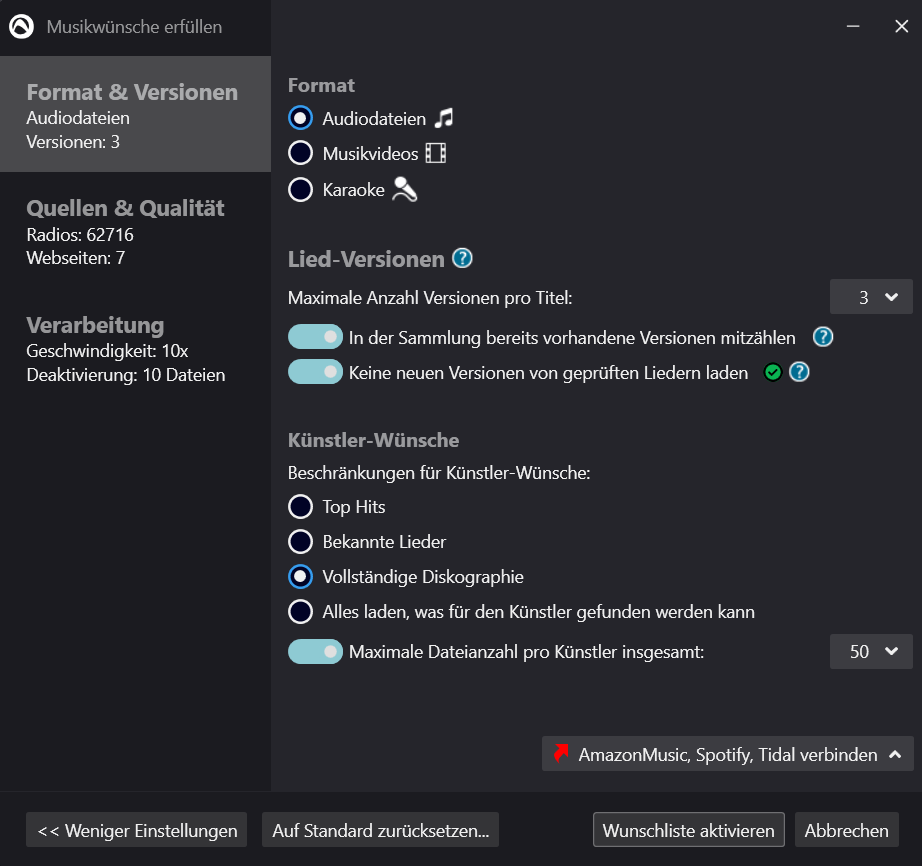
Task: Click the green checkmark icon for geprüften Liedern
Action: coord(773,372)
